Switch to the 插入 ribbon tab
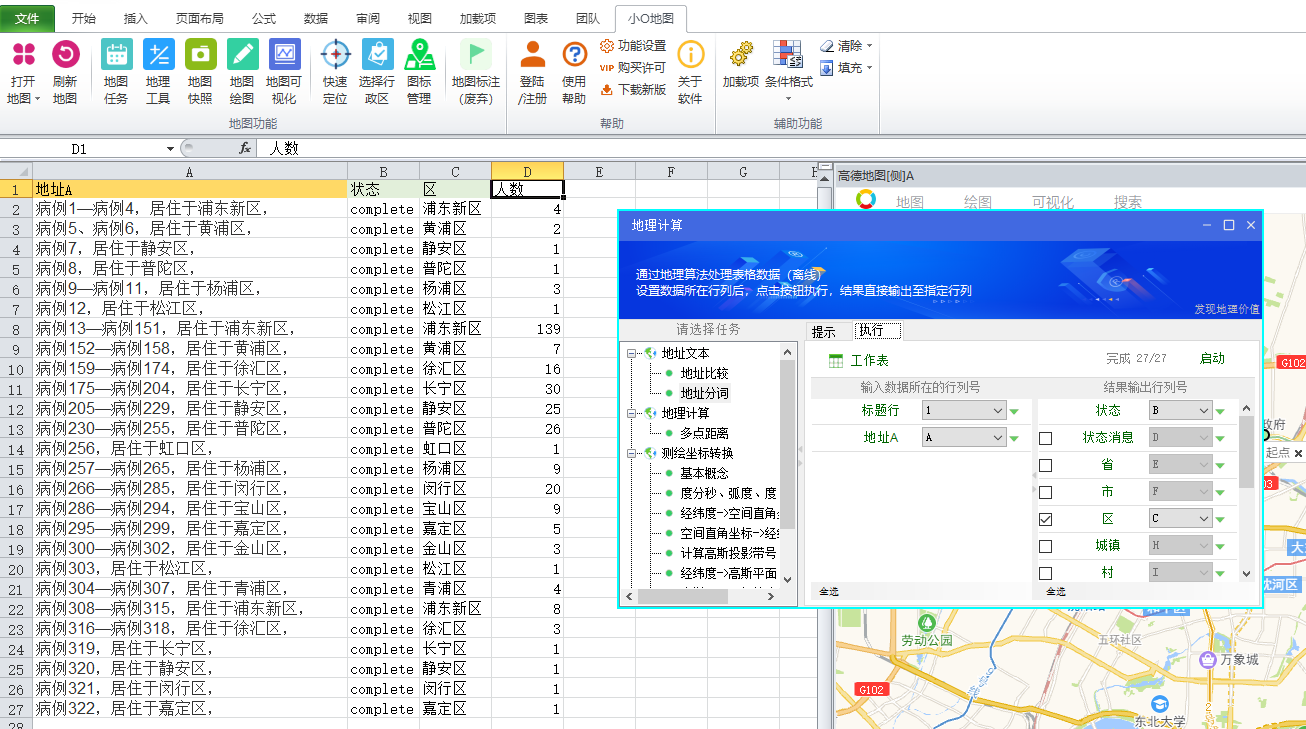The height and width of the screenshot is (729, 1306). [136, 18]
